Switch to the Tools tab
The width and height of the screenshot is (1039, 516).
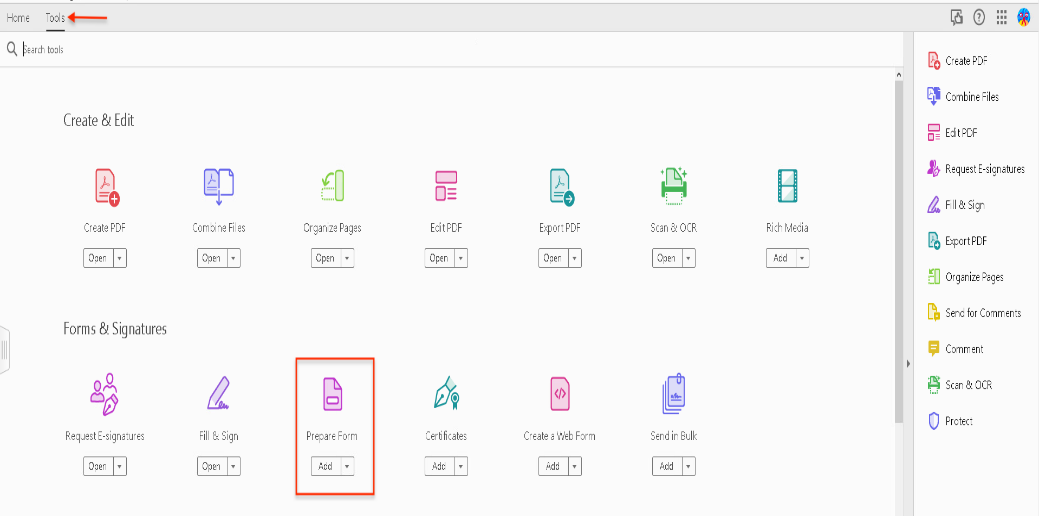click(55, 18)
